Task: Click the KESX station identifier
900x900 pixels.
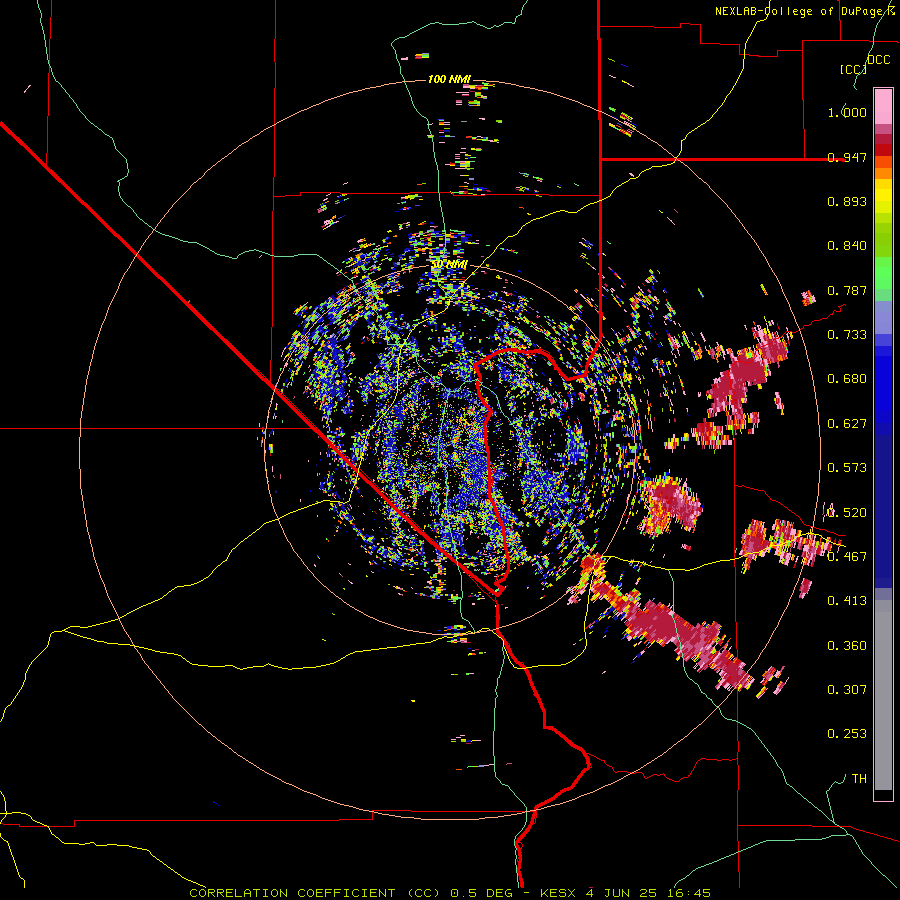Action: pos(560,893)
